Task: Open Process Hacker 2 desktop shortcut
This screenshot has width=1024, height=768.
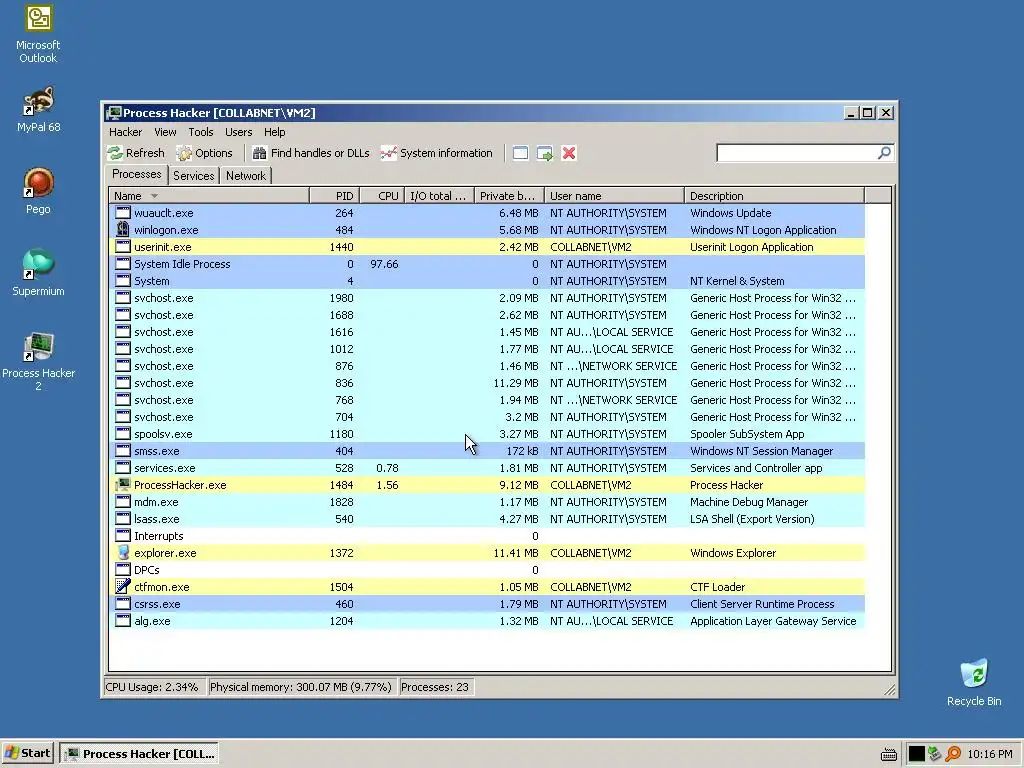Action: [38, 361]
